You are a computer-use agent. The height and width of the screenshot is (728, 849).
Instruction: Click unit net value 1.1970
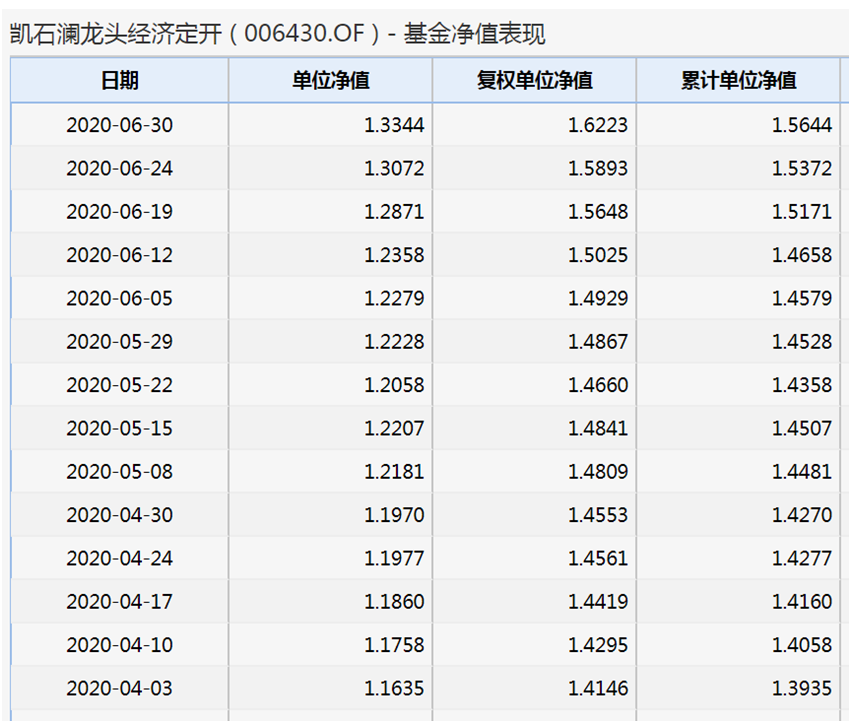tap(394, 515)
